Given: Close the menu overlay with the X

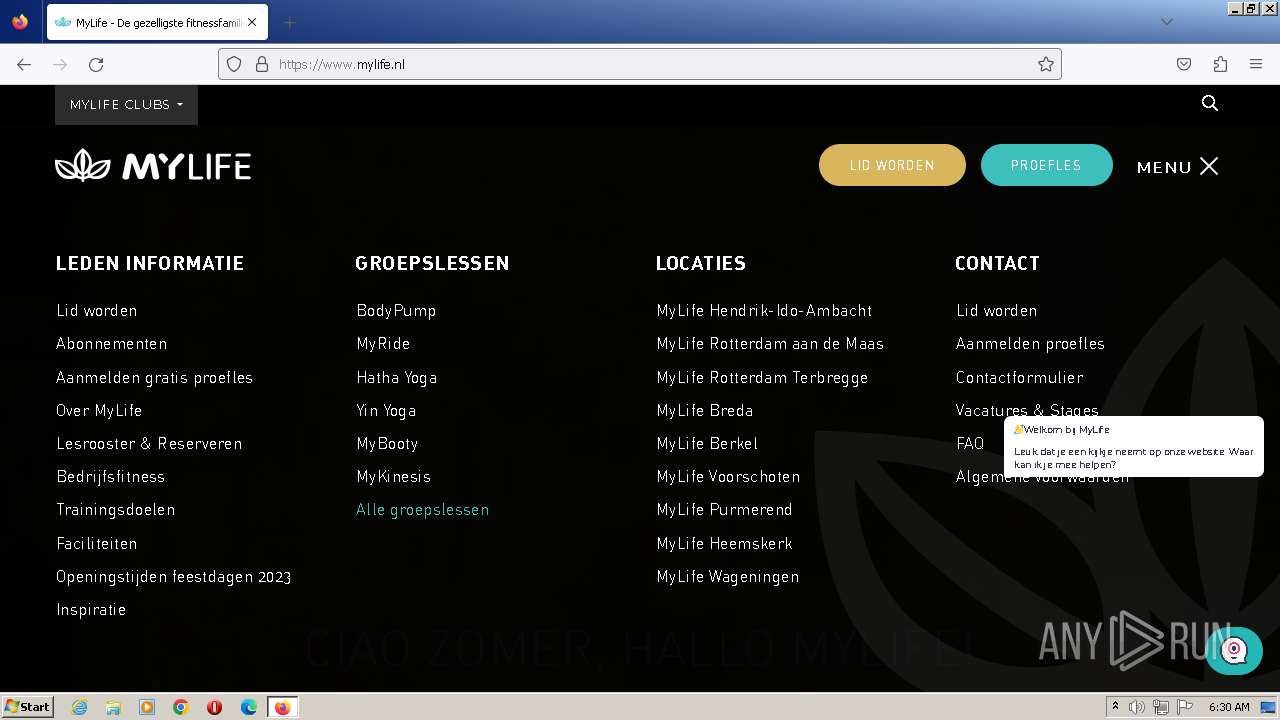Looking at the screenshot, I should click(1209, 166).
